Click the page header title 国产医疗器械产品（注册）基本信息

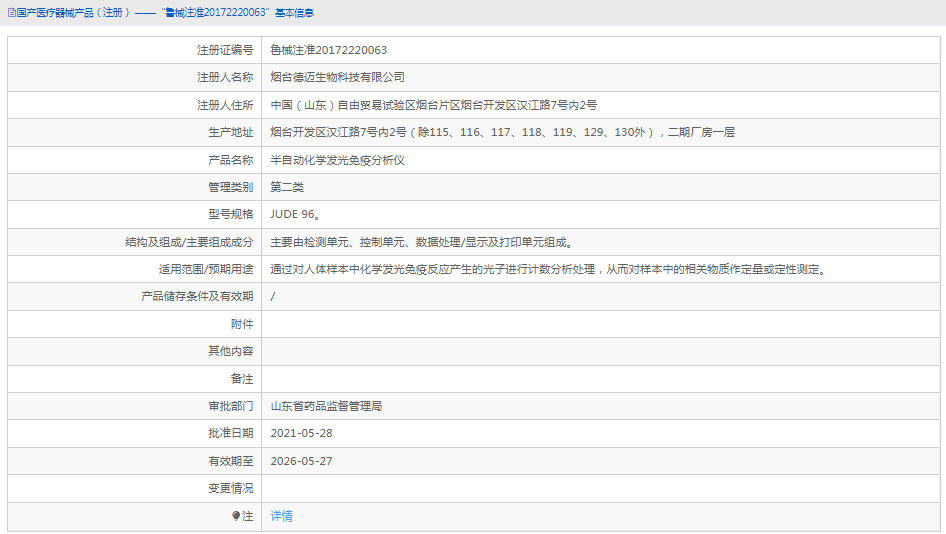point(165,13)
